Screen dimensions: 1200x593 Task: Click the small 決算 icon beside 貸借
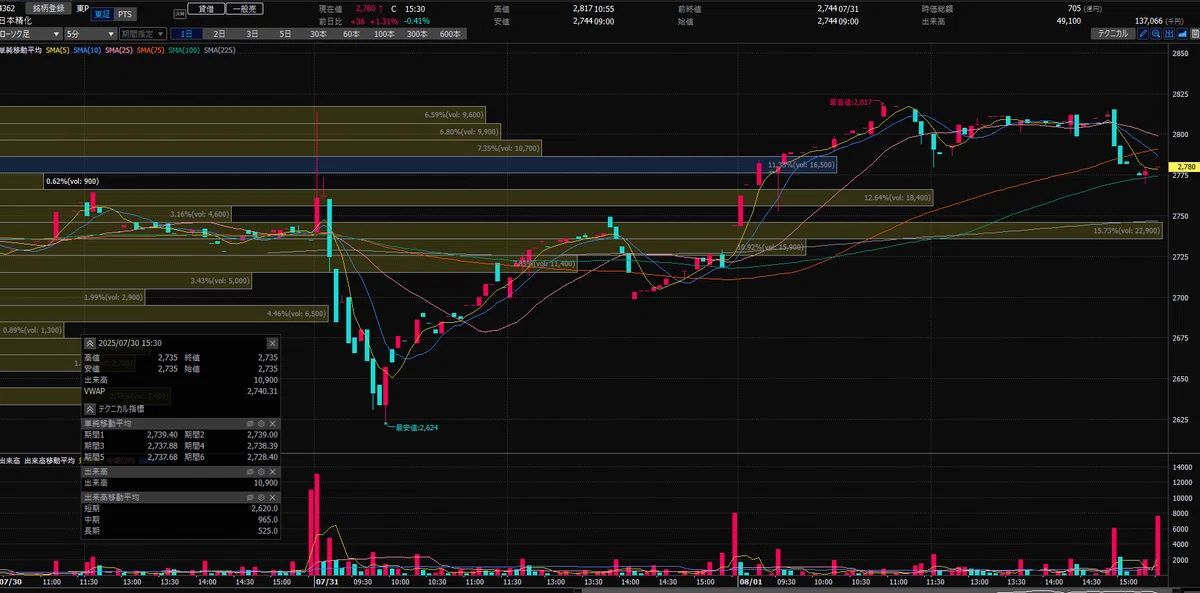pos(179,13)
